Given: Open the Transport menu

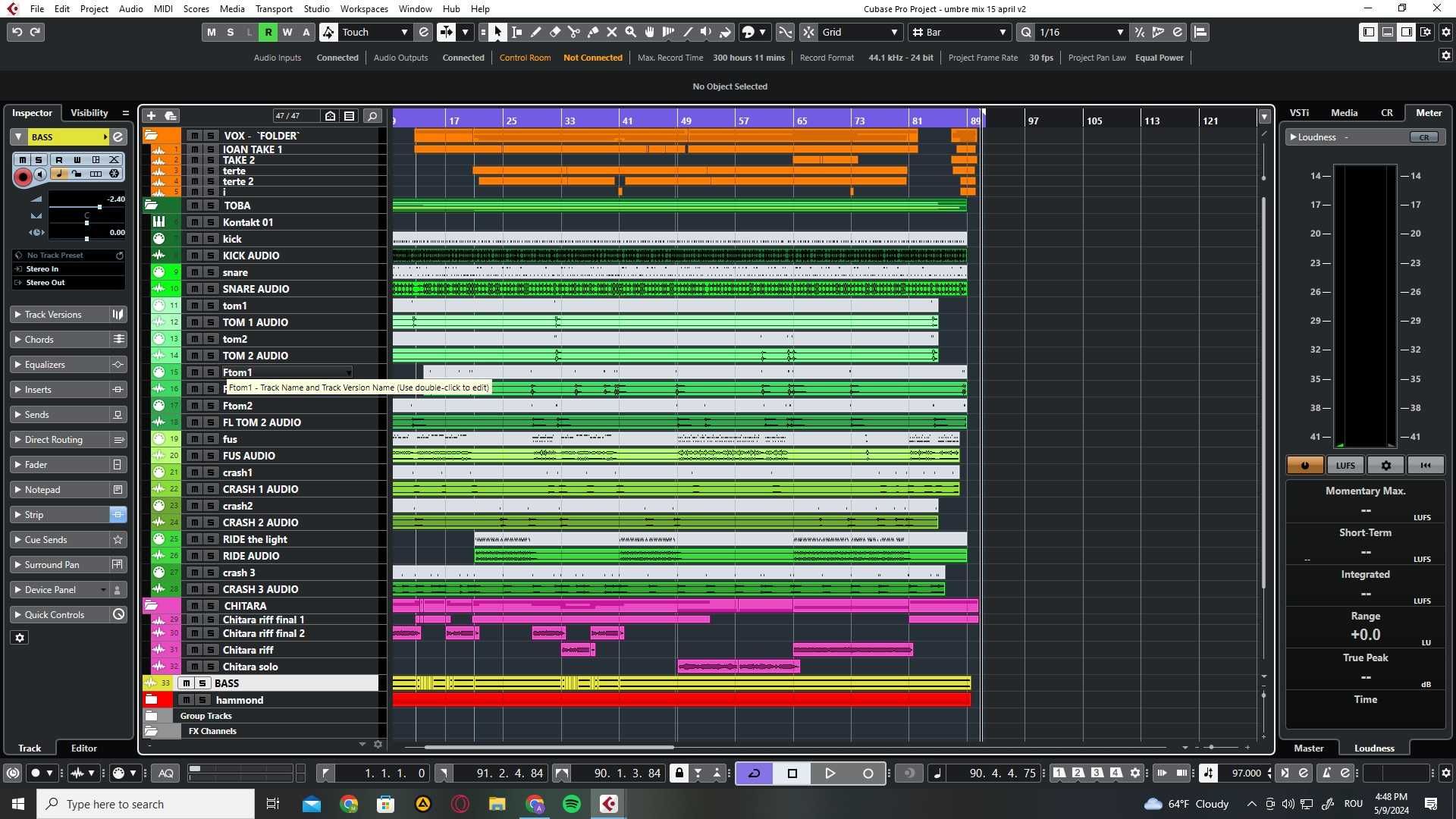Looking at the screenshot, I should (x=274, y=8).
